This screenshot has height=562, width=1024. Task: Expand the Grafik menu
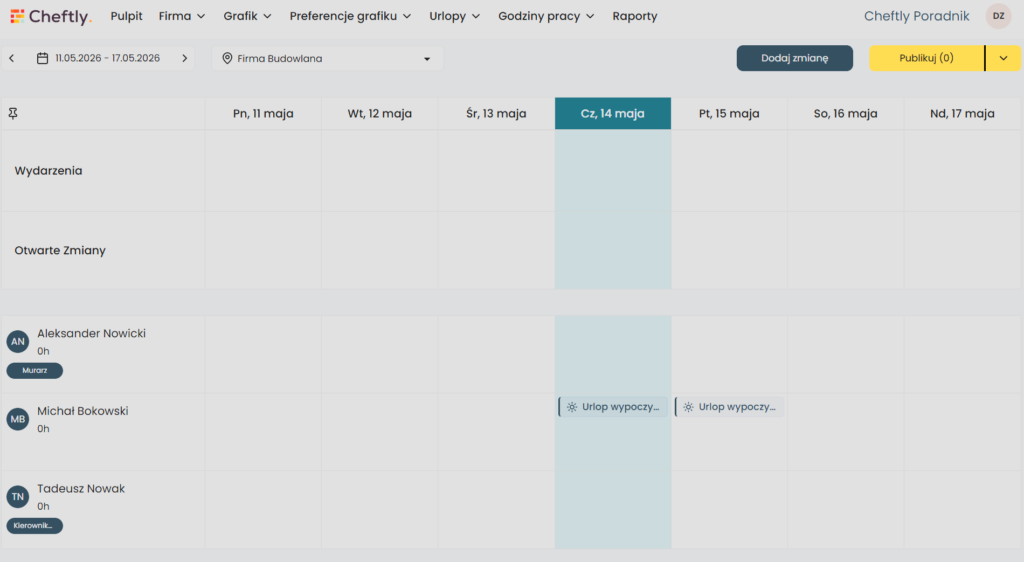click(x=247, y=16)
